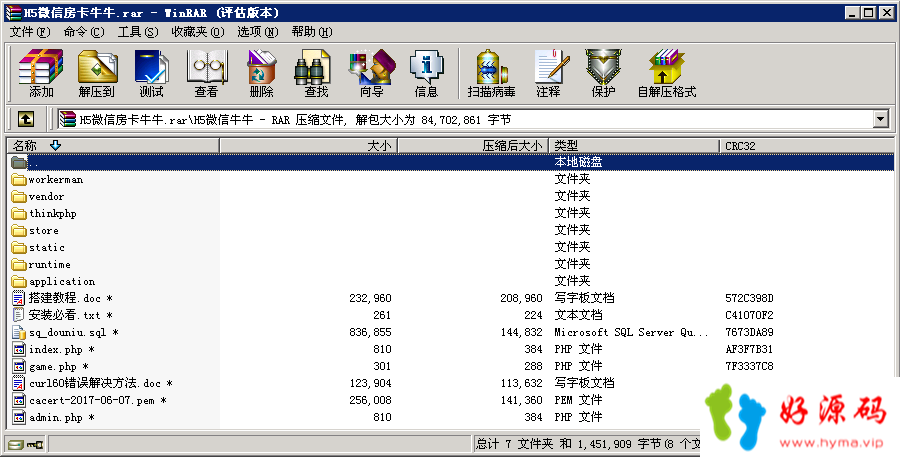Screen dimensions: 900x457
Task: Select the curl60错误解决方法.doc file name
Action: point(100,383)
